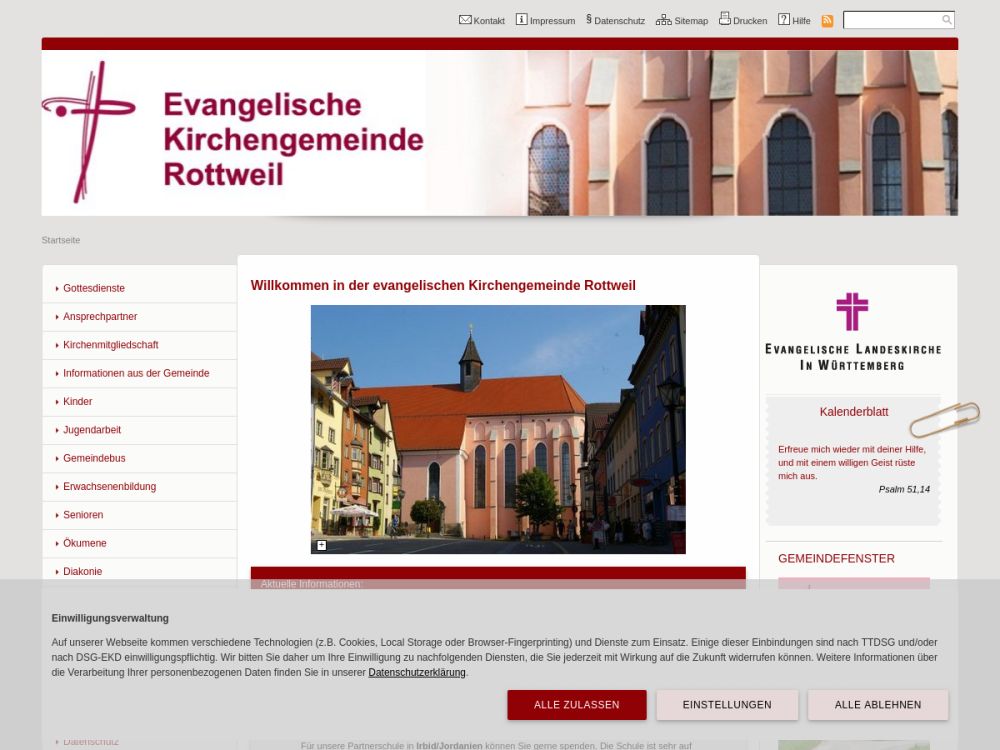Image resolution: width=1000 pixels, height=750 pixels.
Task: Click the Evangelische Landeskirche Württemberg logo
Action: pyautogui.click(x=852, y=331)
